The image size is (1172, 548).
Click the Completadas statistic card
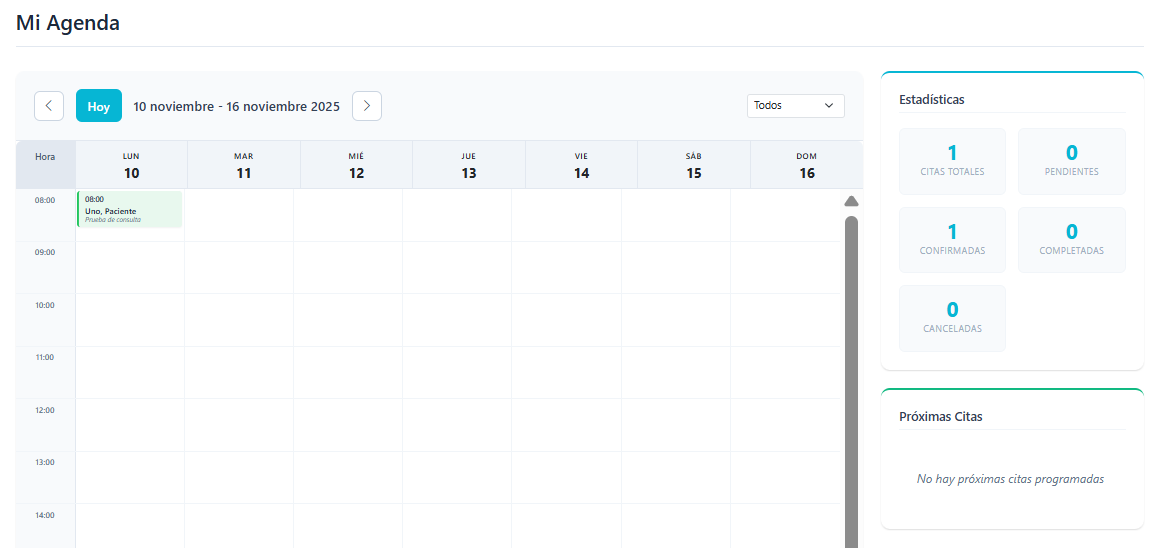(x=1071, y=240)
